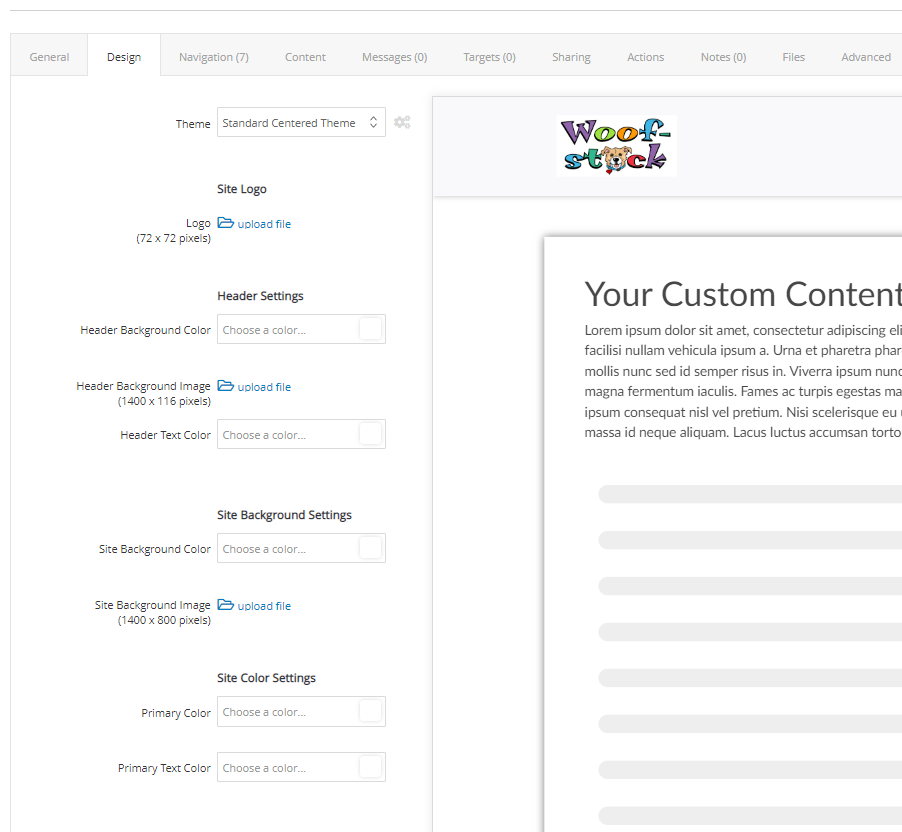902x832 pixels.
Task: Open the Advanced tab
Action: (866, 57)
